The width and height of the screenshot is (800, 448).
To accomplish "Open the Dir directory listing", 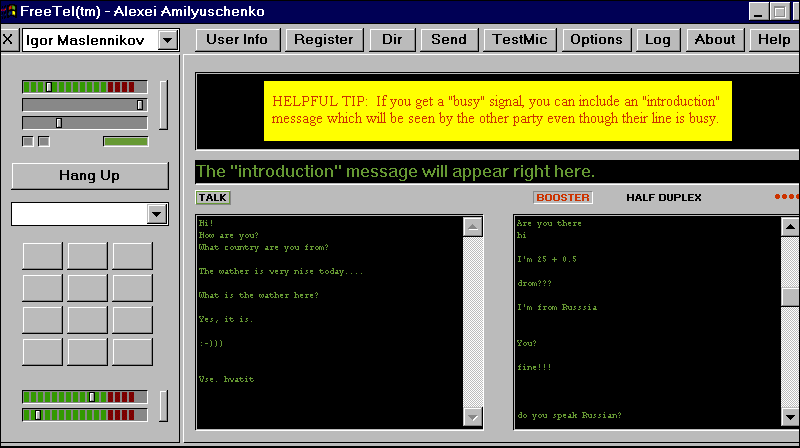I will (391, 40).
